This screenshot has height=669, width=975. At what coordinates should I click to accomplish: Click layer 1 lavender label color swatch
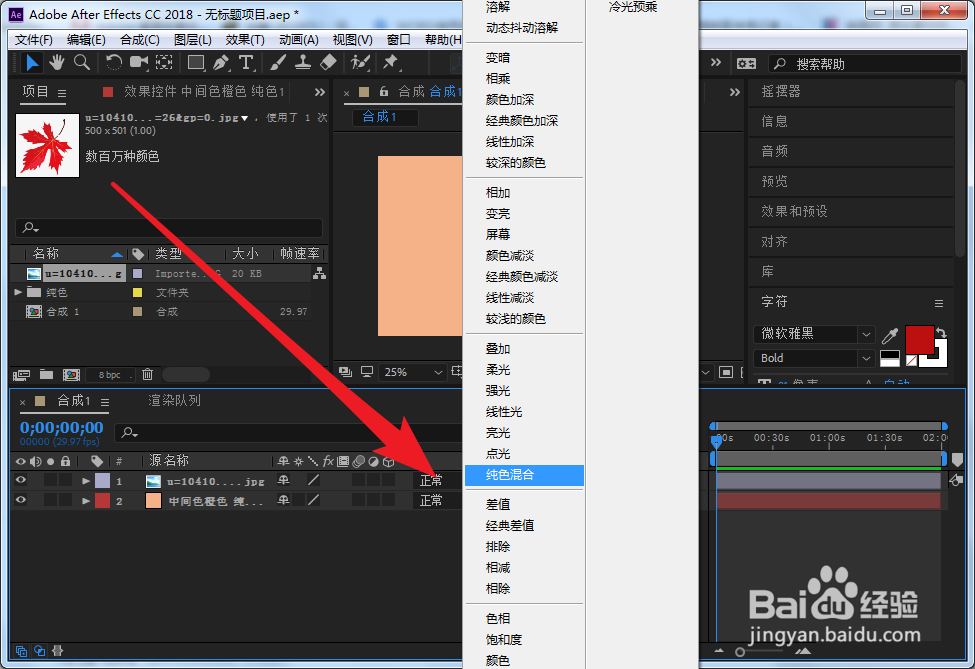coord(103,481)
